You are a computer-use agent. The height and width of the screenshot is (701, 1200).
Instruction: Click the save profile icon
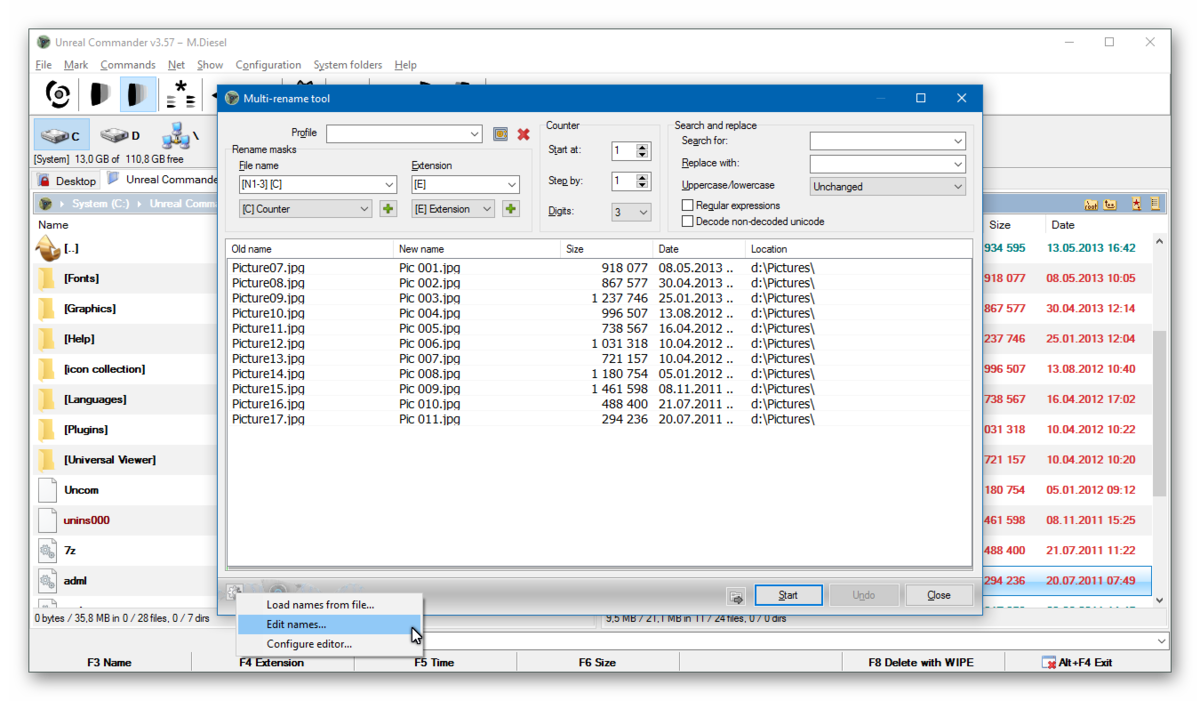pyautogui.click(x=500, y=133)
